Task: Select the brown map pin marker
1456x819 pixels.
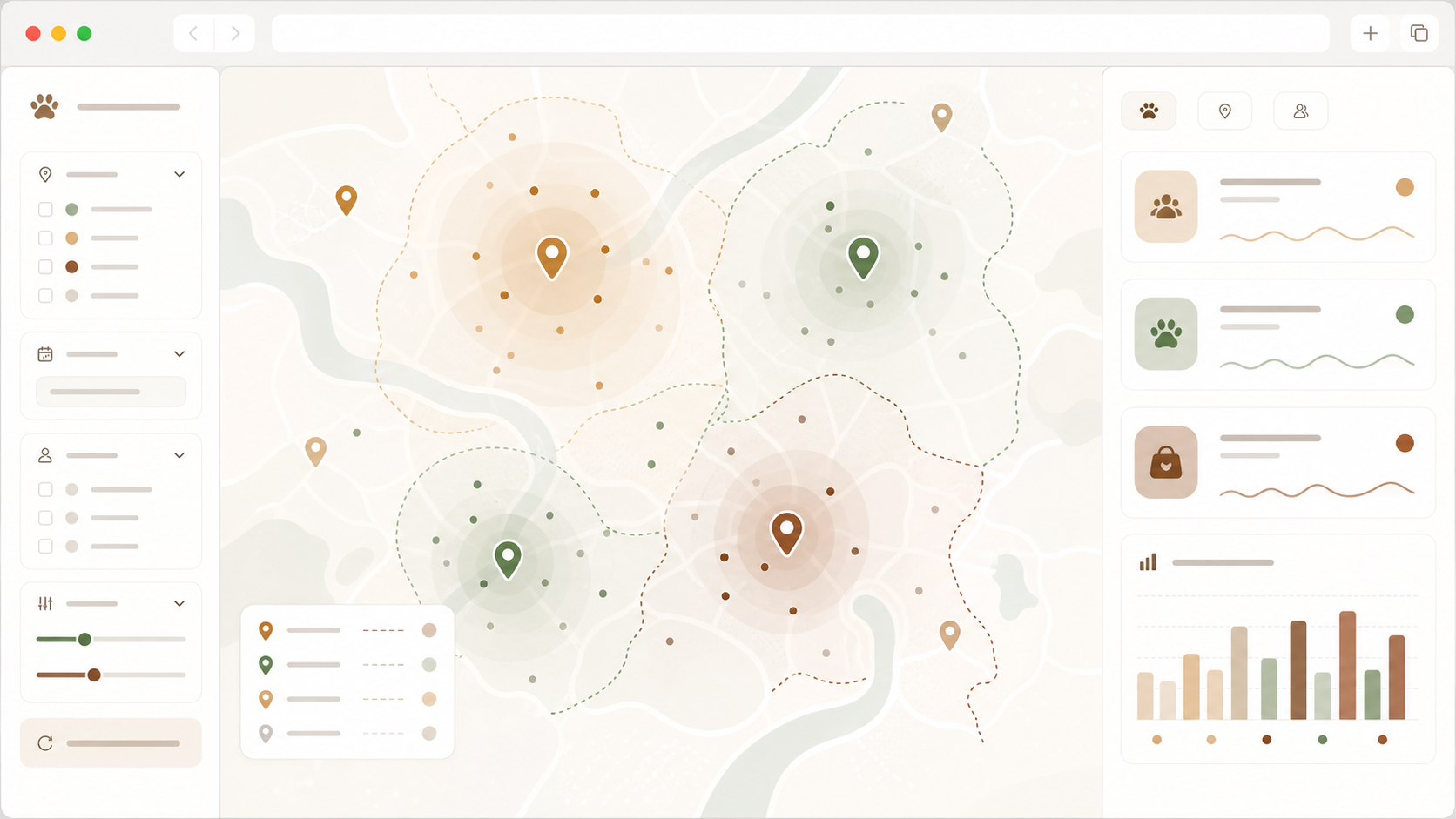Action: 786,533
